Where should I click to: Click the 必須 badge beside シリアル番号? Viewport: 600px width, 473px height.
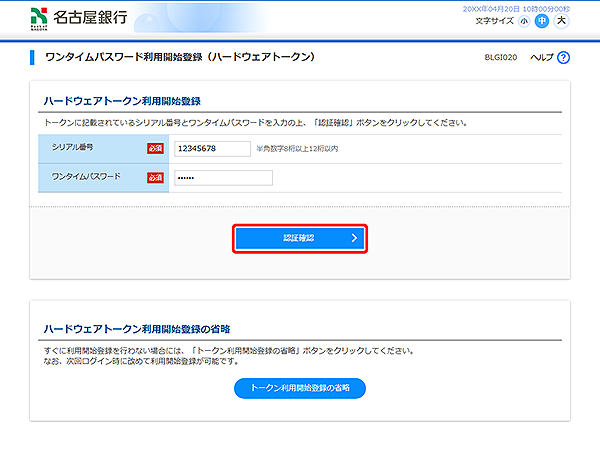[155, 148]
